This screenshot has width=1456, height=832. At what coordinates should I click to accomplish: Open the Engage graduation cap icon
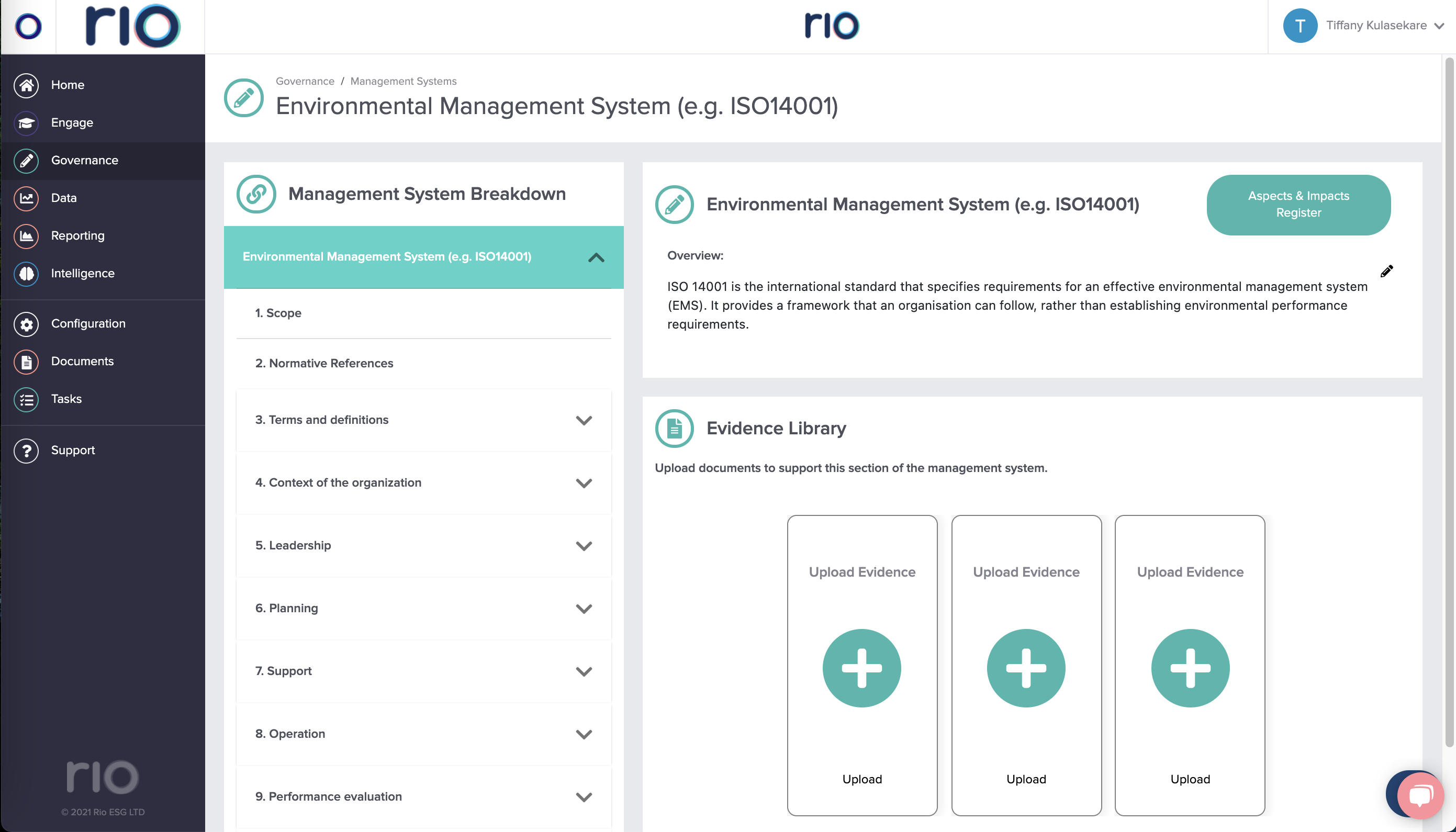click(26, 123)
